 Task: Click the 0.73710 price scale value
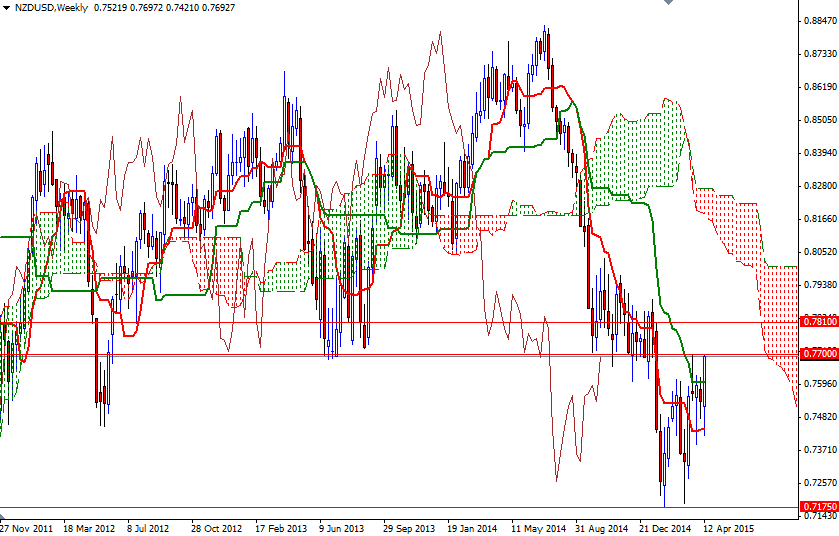[x=820, y=450]
